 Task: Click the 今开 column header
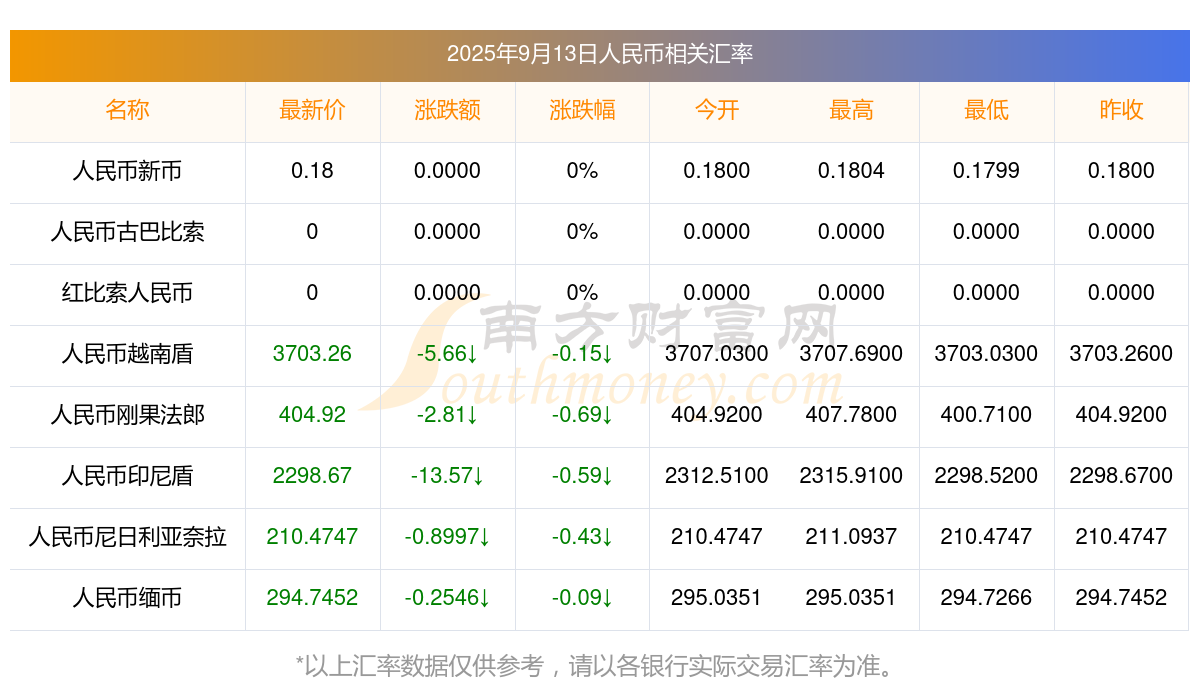point(717,111)
